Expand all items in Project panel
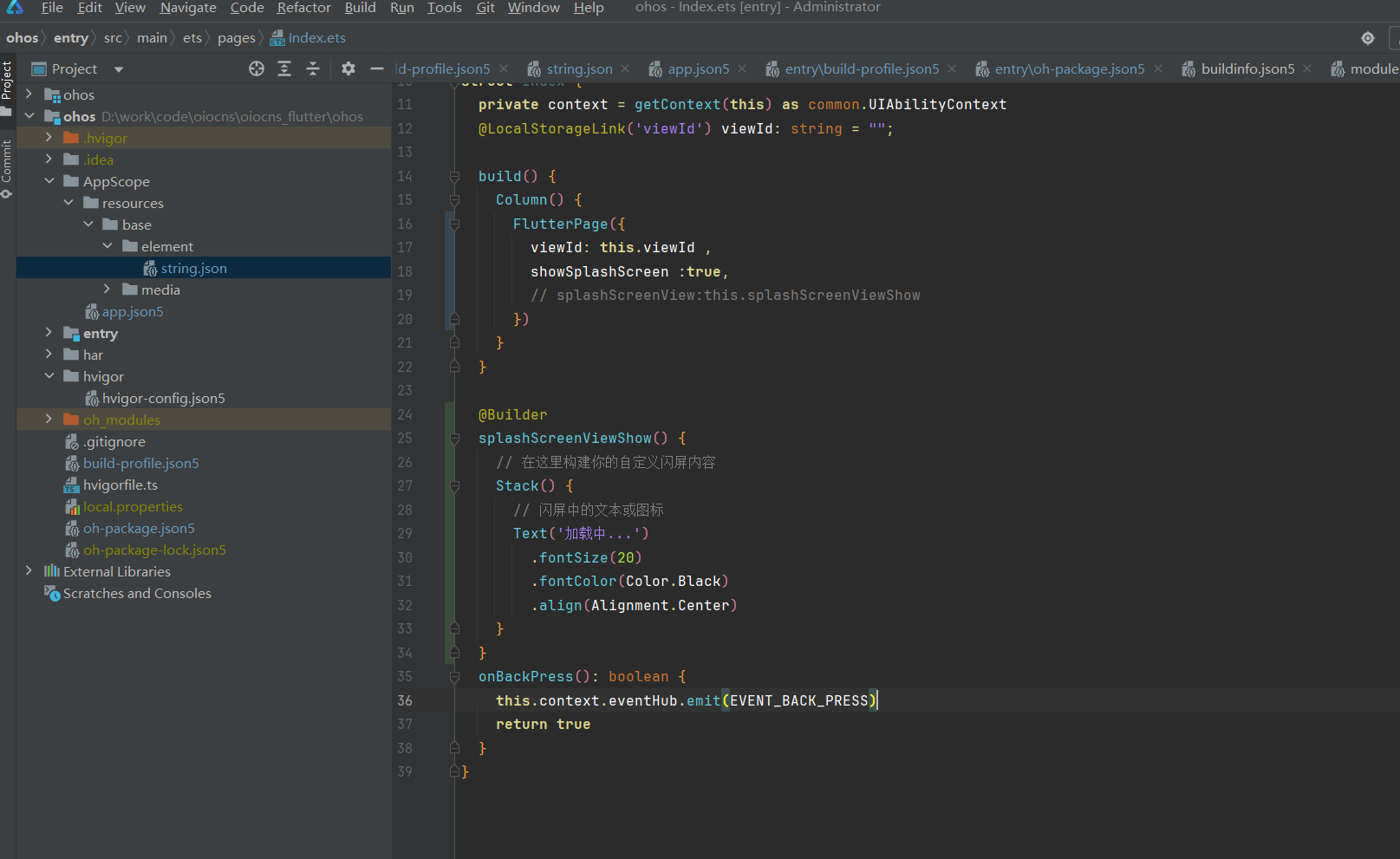The image size is (1400, 859). (284, 68)
